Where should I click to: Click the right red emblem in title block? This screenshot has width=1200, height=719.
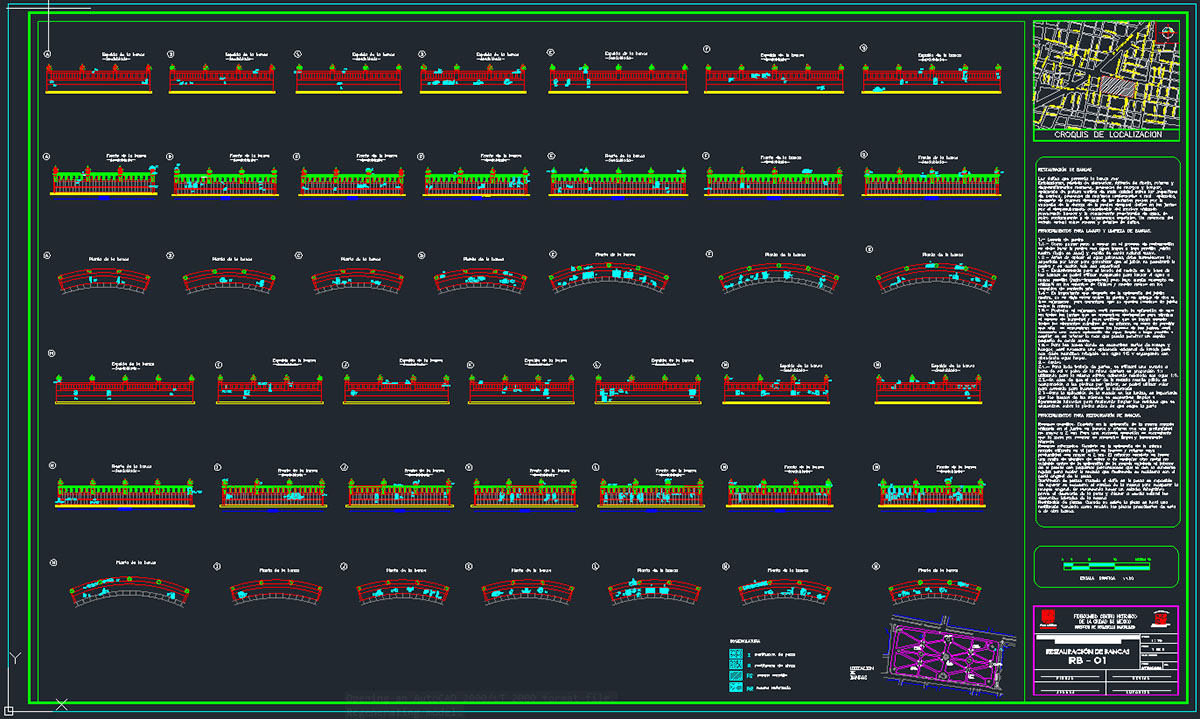[1161, 616]
